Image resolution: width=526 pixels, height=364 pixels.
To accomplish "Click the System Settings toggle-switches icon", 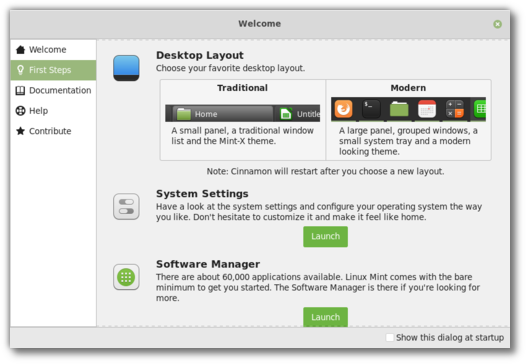I will [x=126, y=206].
